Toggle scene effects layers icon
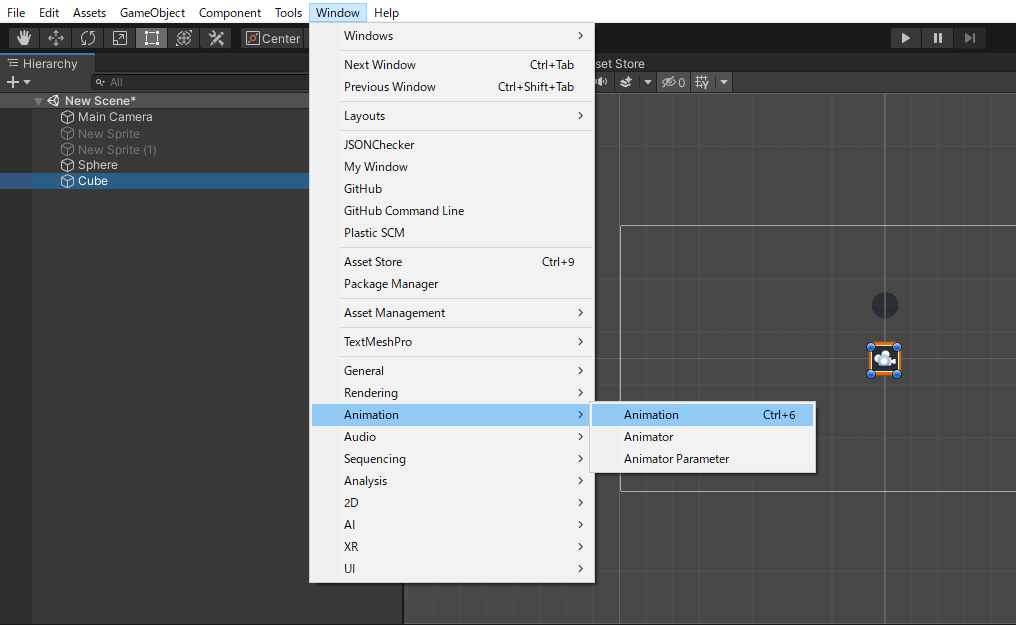The width and height of the screenshot is (1016, 625). tap(626, 82)
